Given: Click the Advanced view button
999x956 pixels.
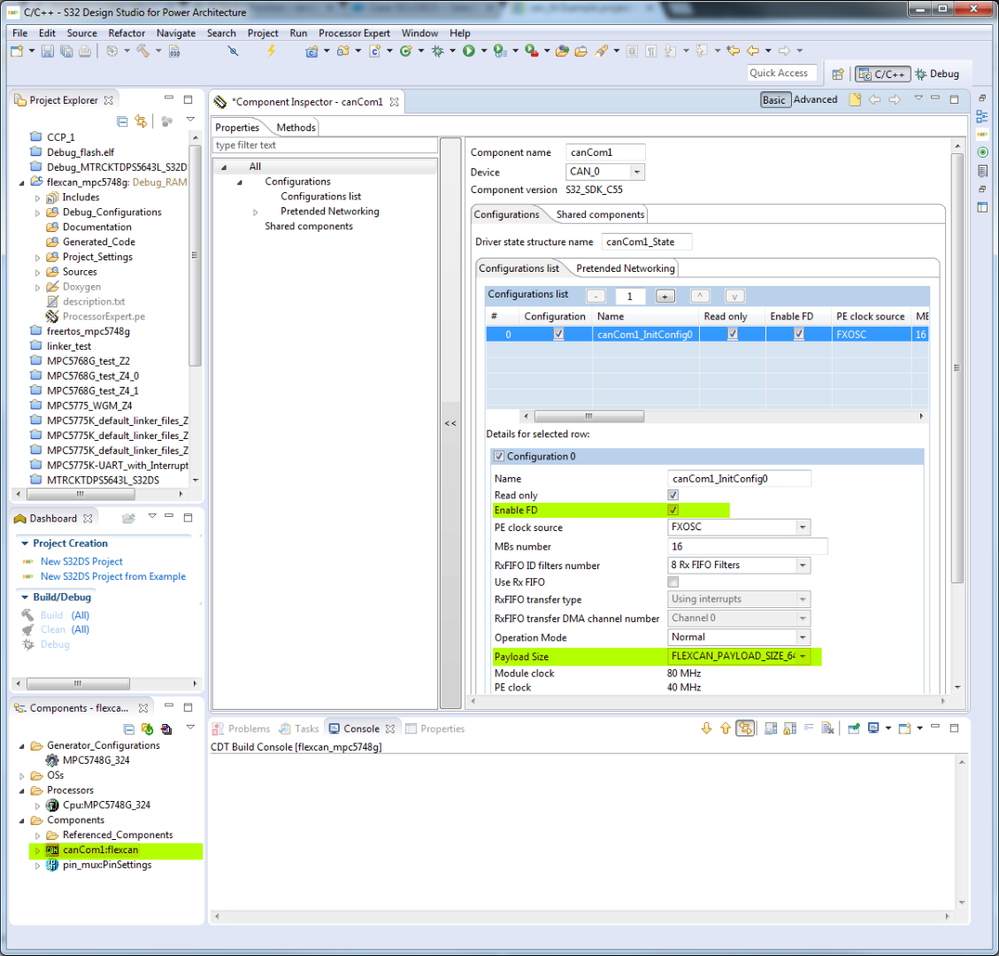Looking at the screenshot, I should 815,100.
